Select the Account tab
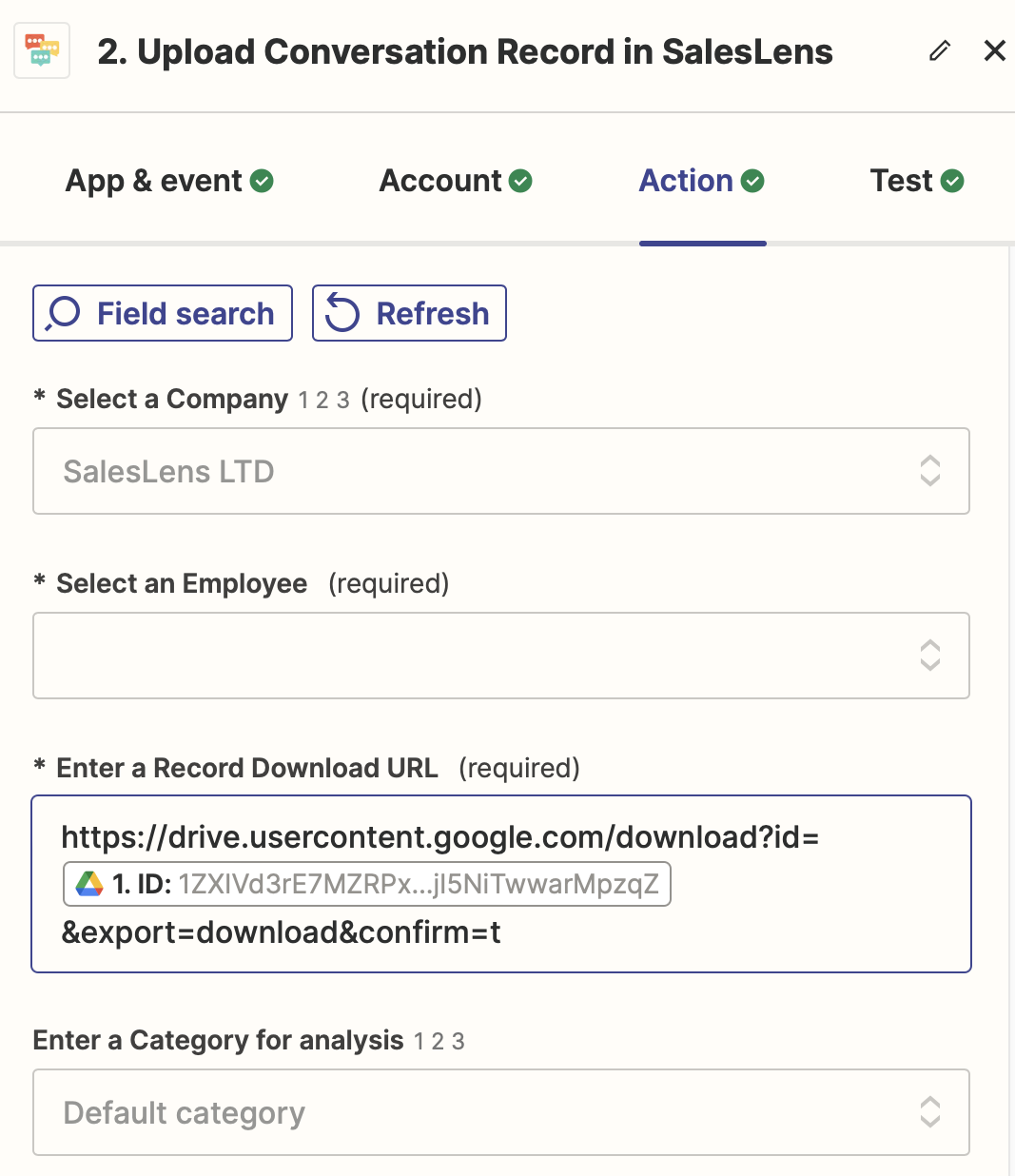1015x1176 pixels. point(441,181)
